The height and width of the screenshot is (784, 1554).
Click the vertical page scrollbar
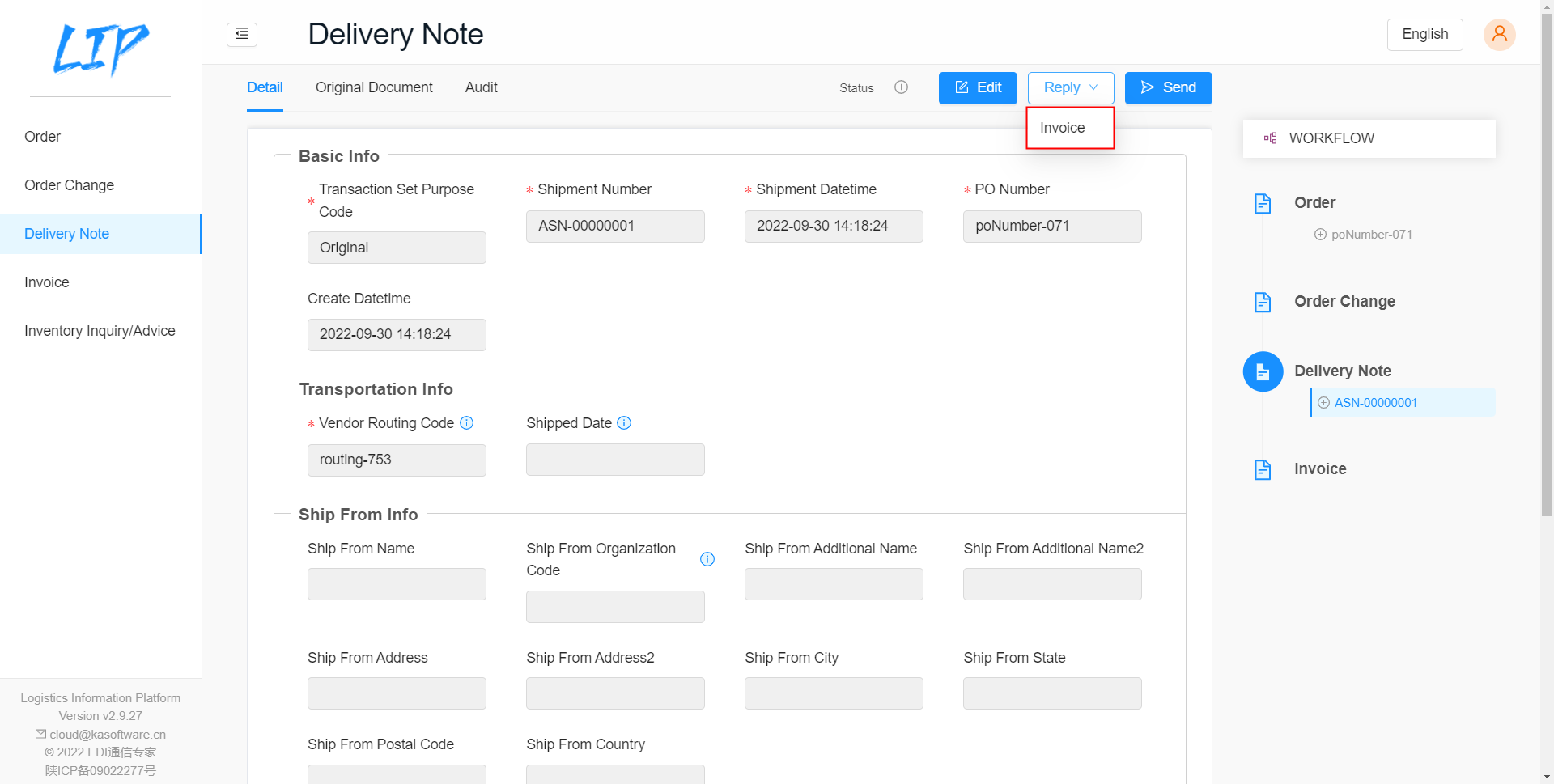[1547, 265]
